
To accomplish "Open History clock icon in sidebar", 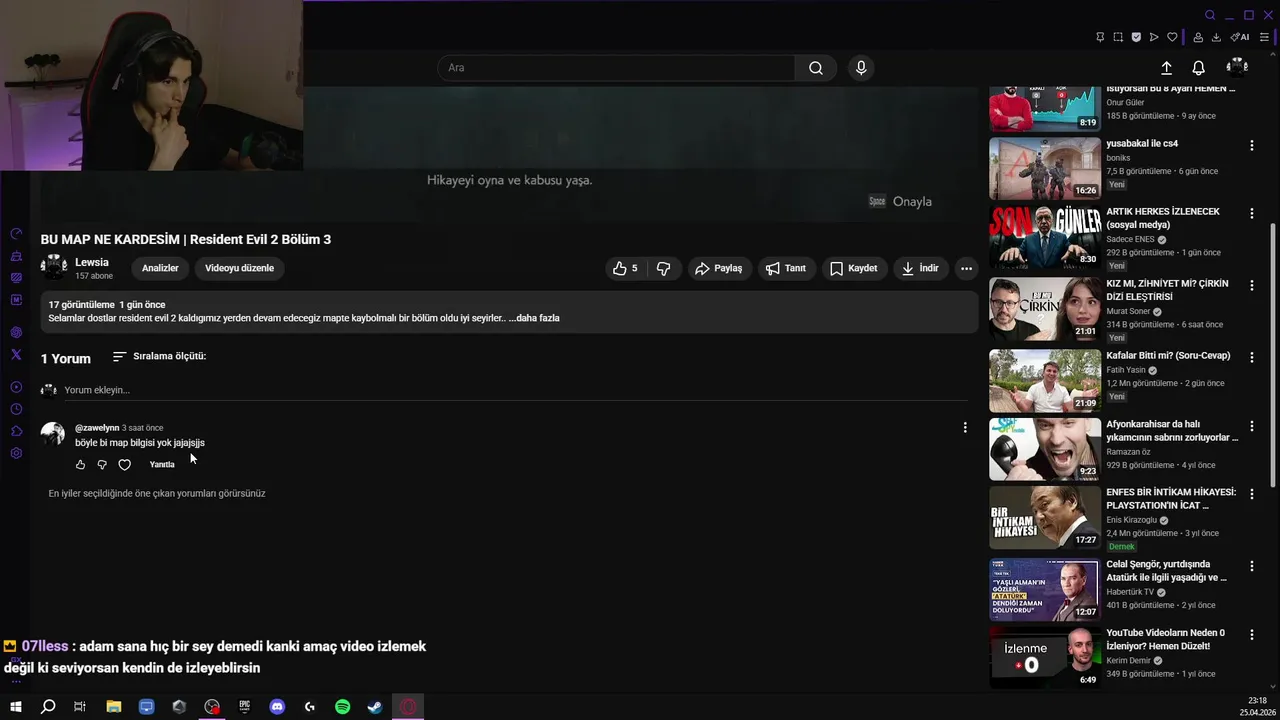I will click(16, 409).
